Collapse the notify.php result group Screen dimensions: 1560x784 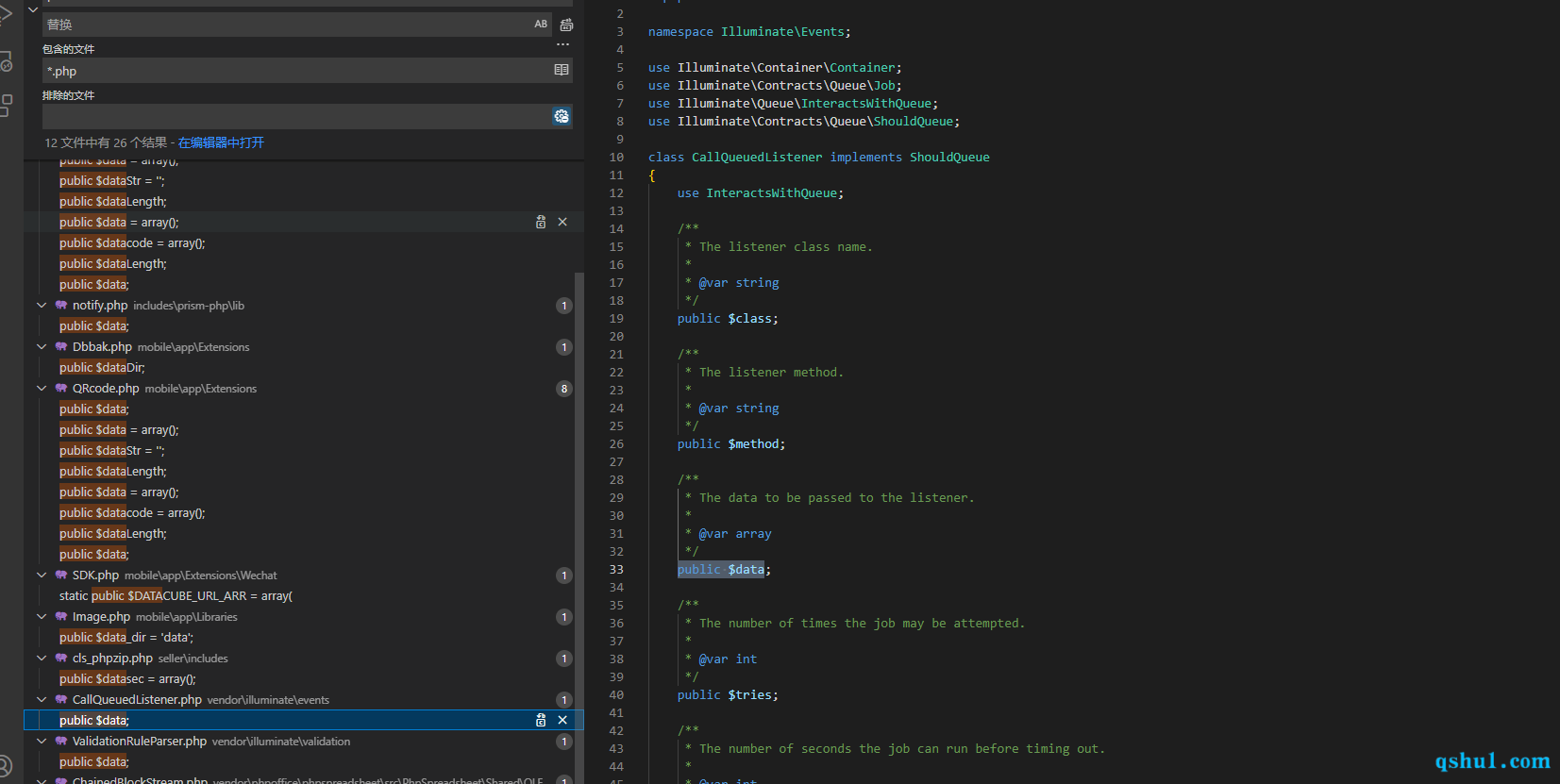[x=42, y=306]
